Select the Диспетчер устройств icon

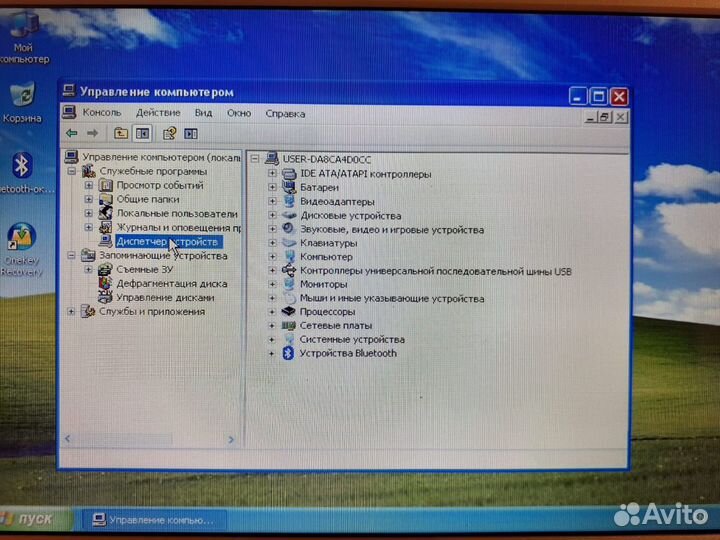point(106,241)
